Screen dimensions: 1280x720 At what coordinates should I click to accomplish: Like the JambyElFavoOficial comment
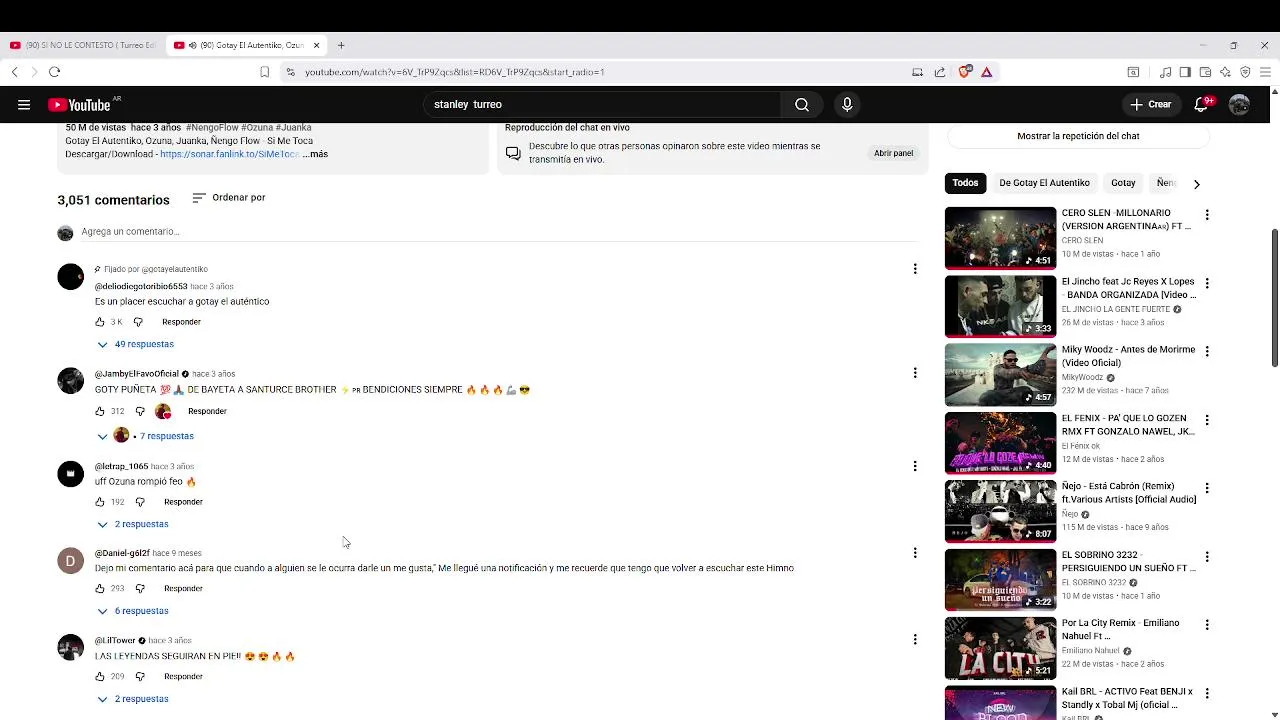pos(100,411)
